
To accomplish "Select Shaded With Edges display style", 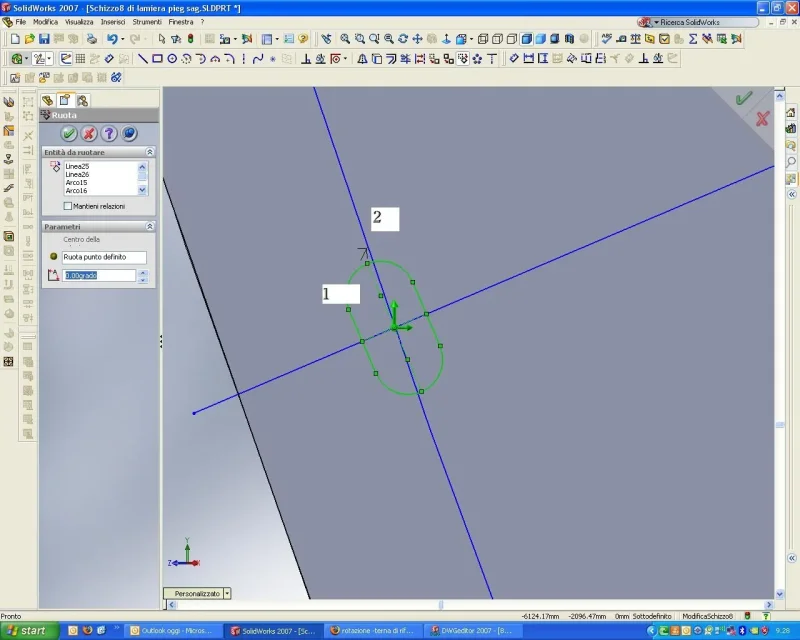I will [527, 39].
